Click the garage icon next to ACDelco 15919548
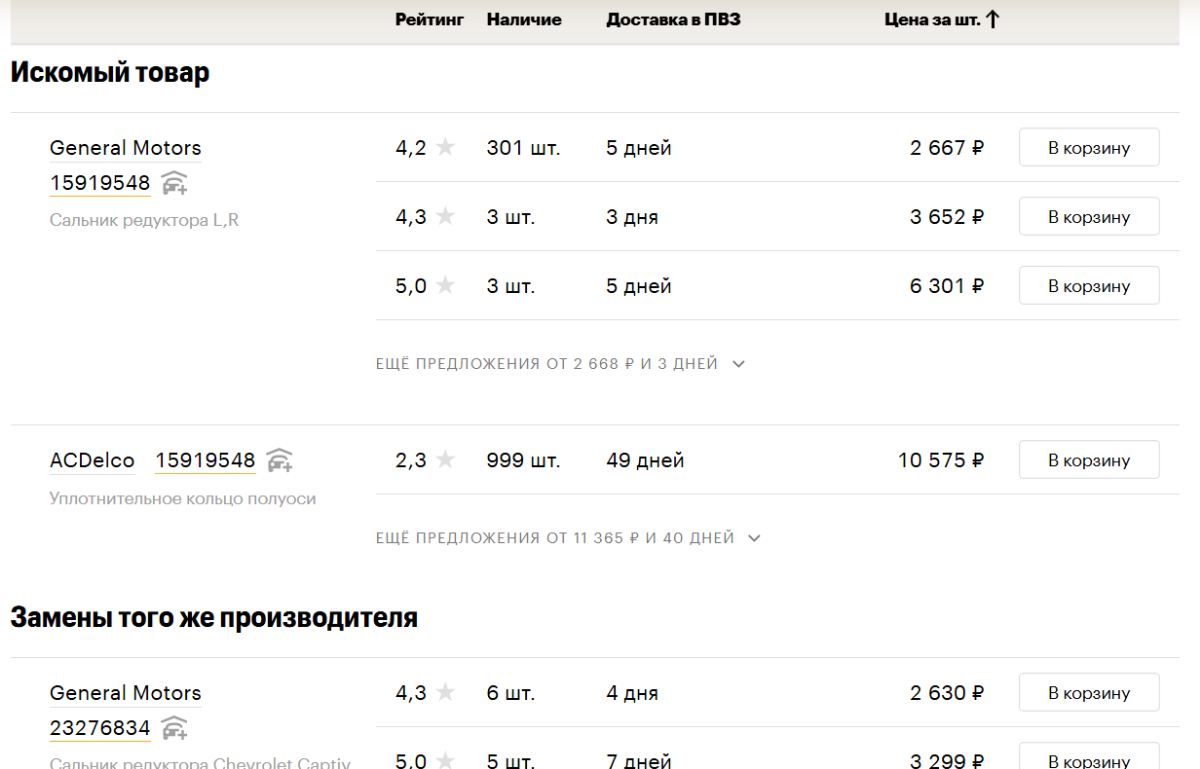This screenshot has width=1200, height=769. [279, 460]
